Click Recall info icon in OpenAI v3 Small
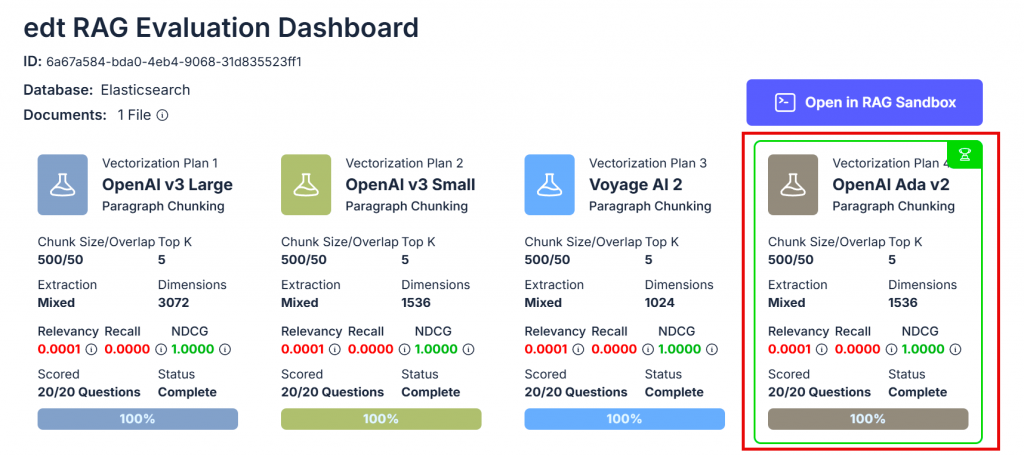This screenshot has height=456, width=1024. click(x=405, y=349)
